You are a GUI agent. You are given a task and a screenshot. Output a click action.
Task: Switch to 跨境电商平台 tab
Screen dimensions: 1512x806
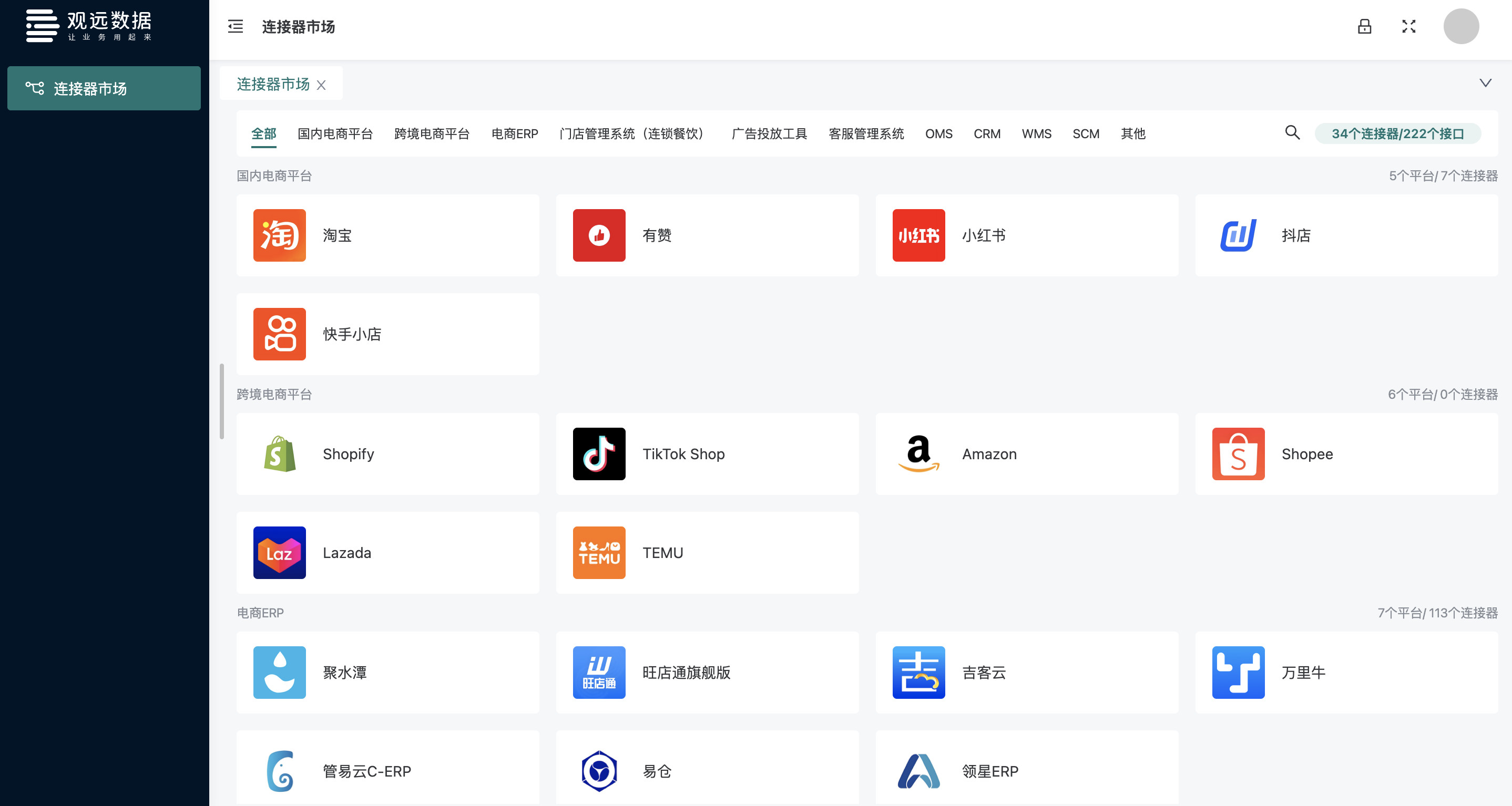point(432,134)
